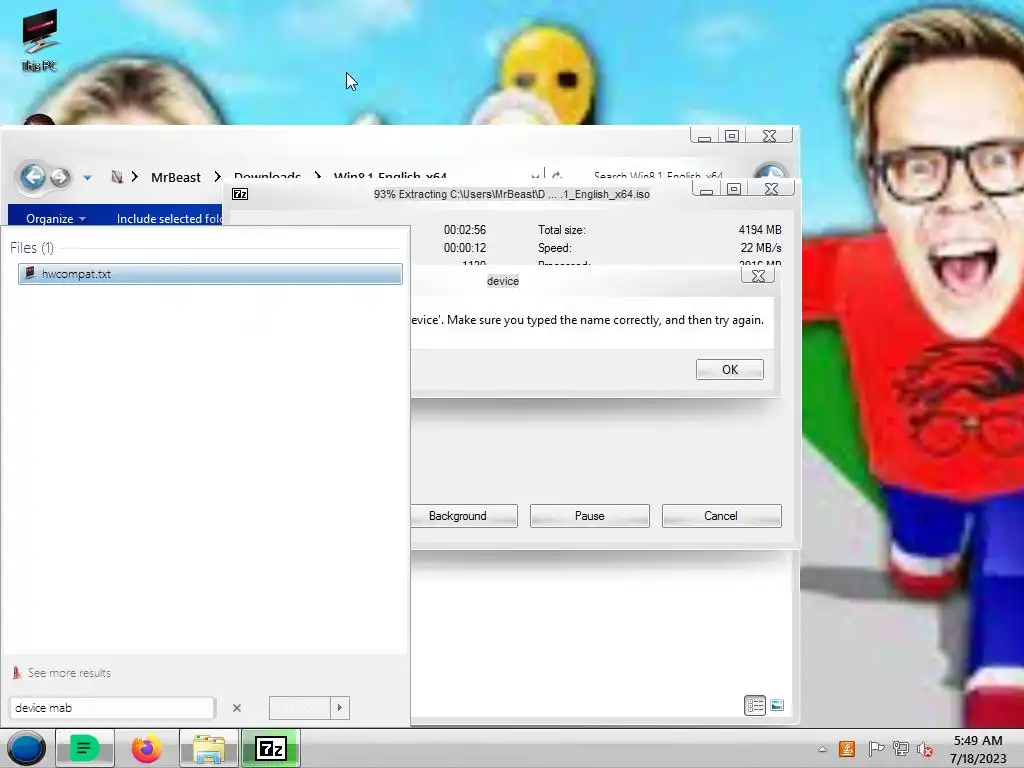Open the Start orb button
1024x768 pixels.
point(26,748)
